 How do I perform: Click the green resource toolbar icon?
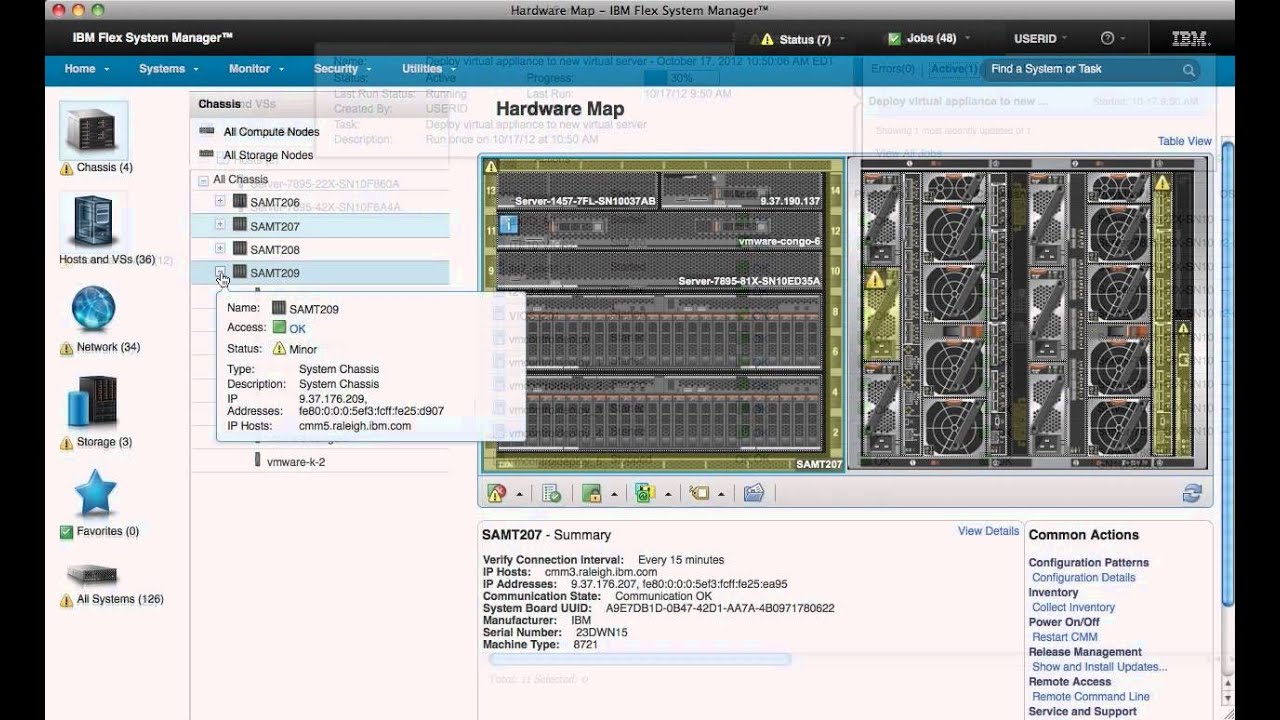tap(644, 493)
